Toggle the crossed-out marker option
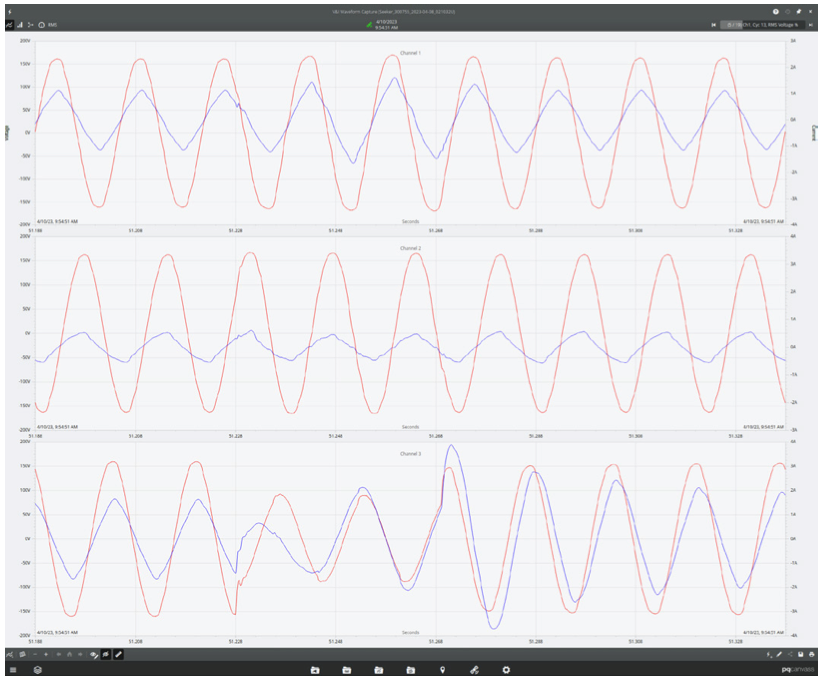 coord(106,654)
